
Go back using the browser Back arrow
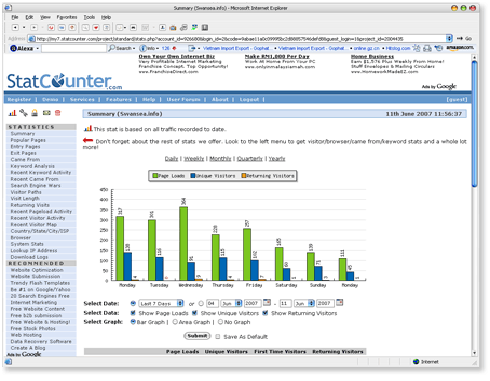coord(15,27)
